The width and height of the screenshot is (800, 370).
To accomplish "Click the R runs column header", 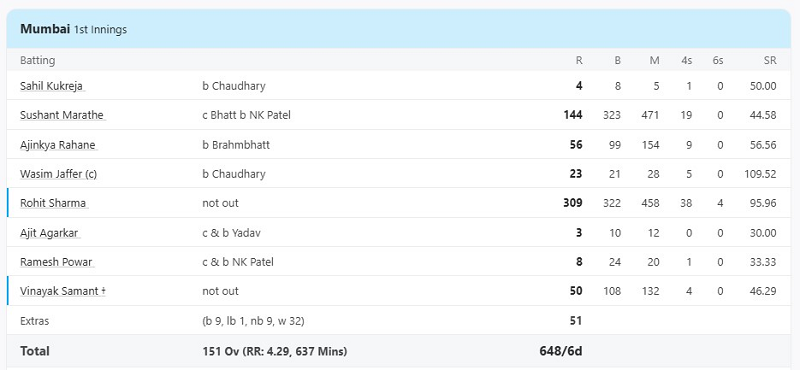I will tap(579, 60).
